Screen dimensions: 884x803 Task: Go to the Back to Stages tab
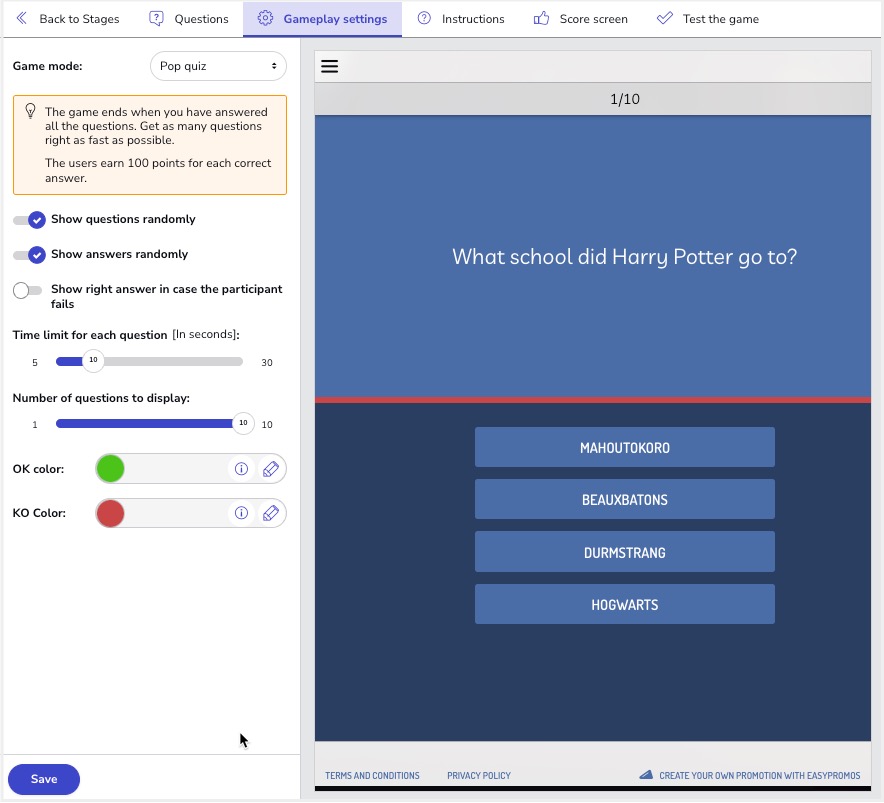68,19
